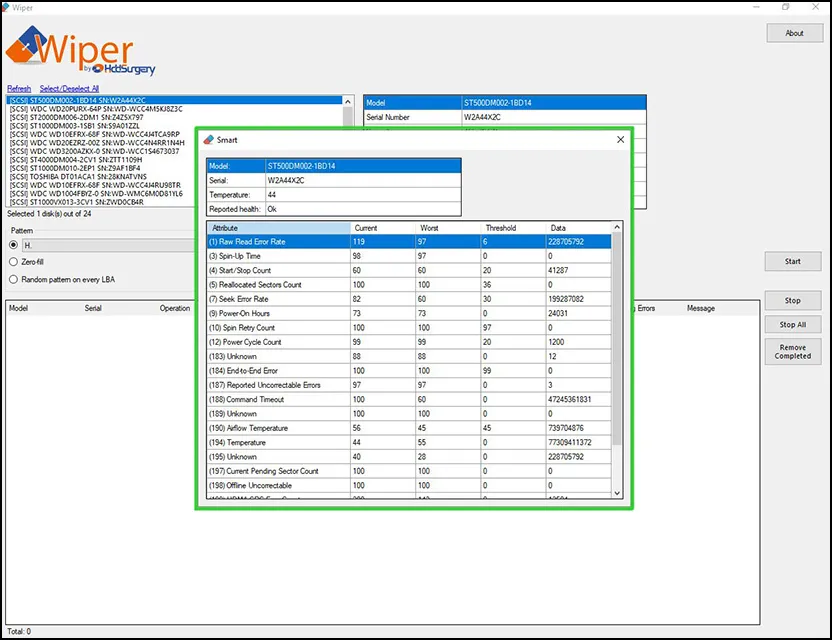Select the Spin Retry Count row
Viewport: 832px width, 640px height.
click(x=409, y=327)
